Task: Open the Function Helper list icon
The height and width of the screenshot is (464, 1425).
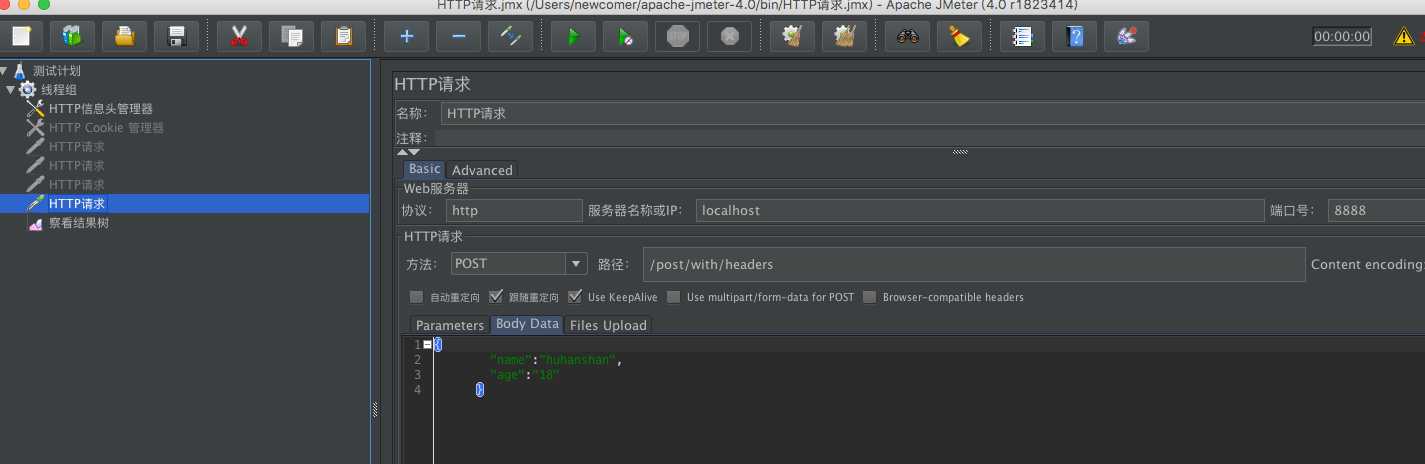Action: point(1022,36)
